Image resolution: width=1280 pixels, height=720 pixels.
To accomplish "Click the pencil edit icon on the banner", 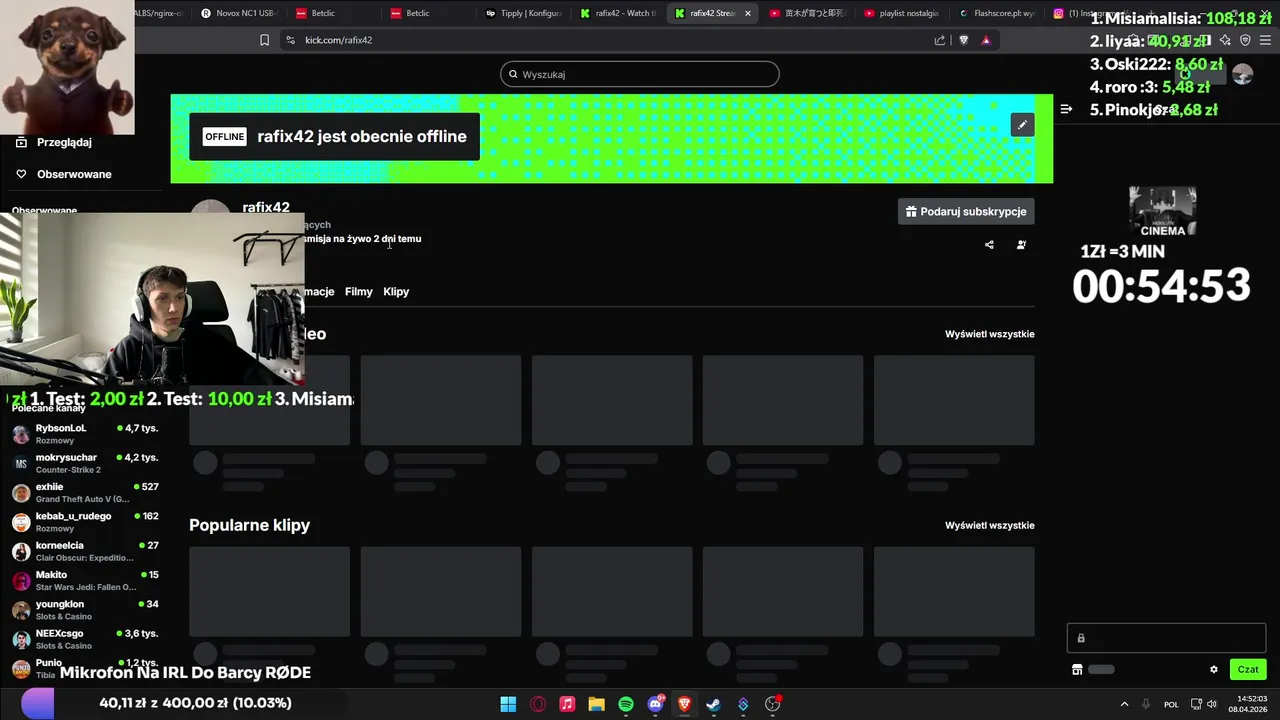I will click(x=1022, y=125).
